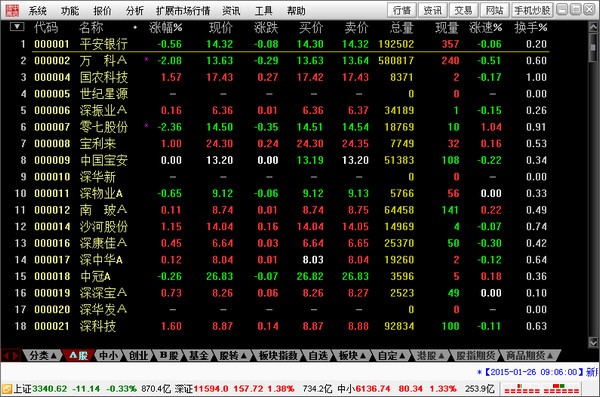This screenshot has height=397, width=600.
Task: Toggle the 行情 view button
Action: (402, 10)
